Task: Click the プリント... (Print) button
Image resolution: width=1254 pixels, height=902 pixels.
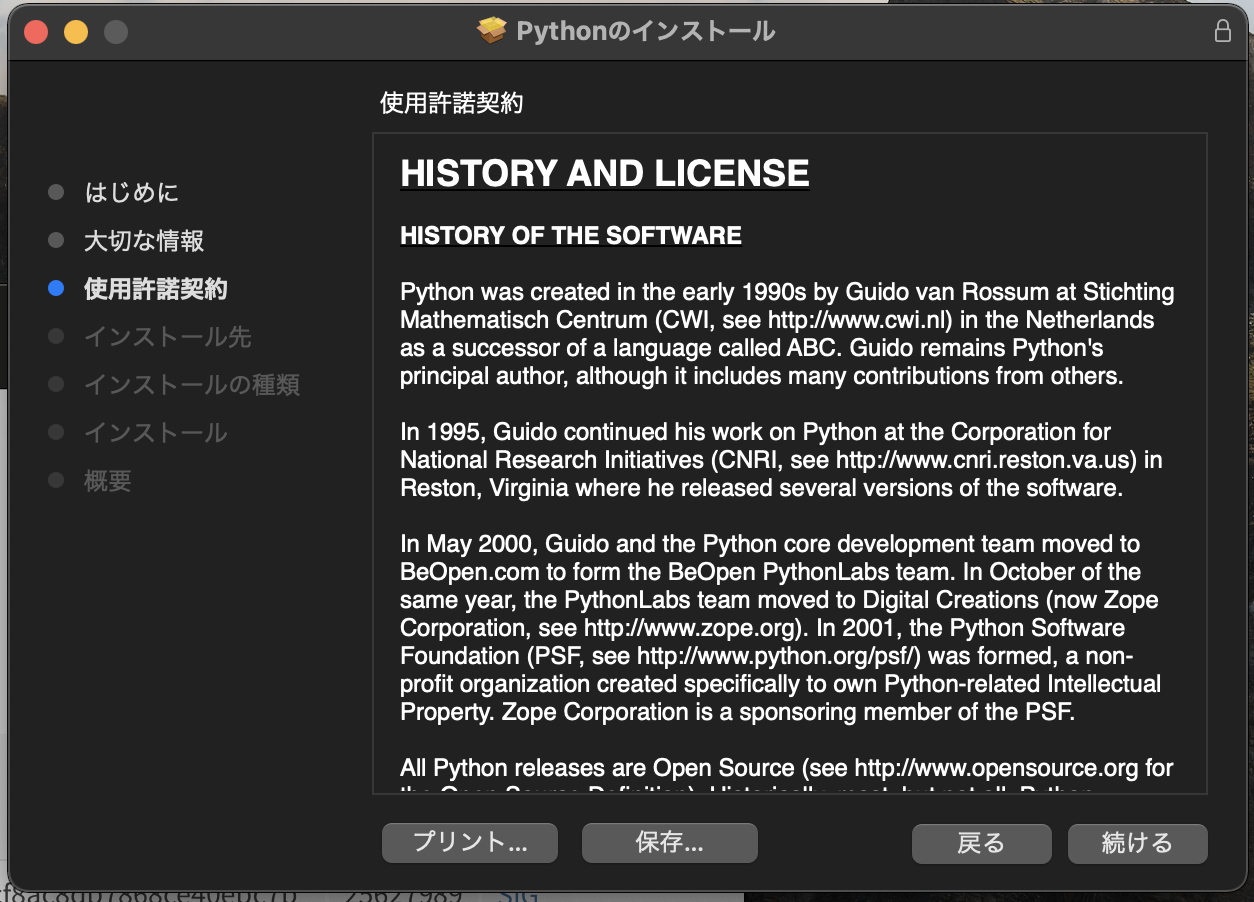Action: point(470,843)
